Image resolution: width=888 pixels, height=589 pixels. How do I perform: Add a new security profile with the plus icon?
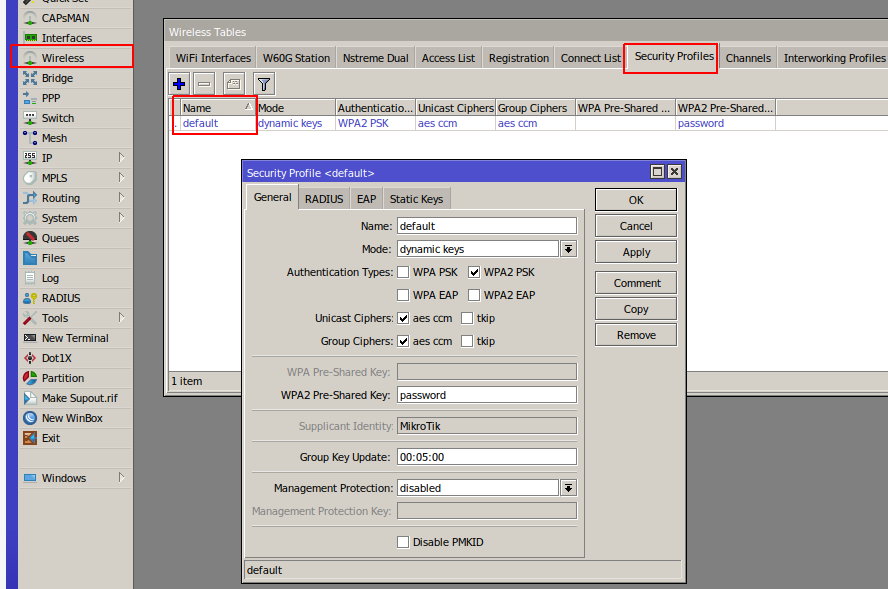click(x=179, y=83)
